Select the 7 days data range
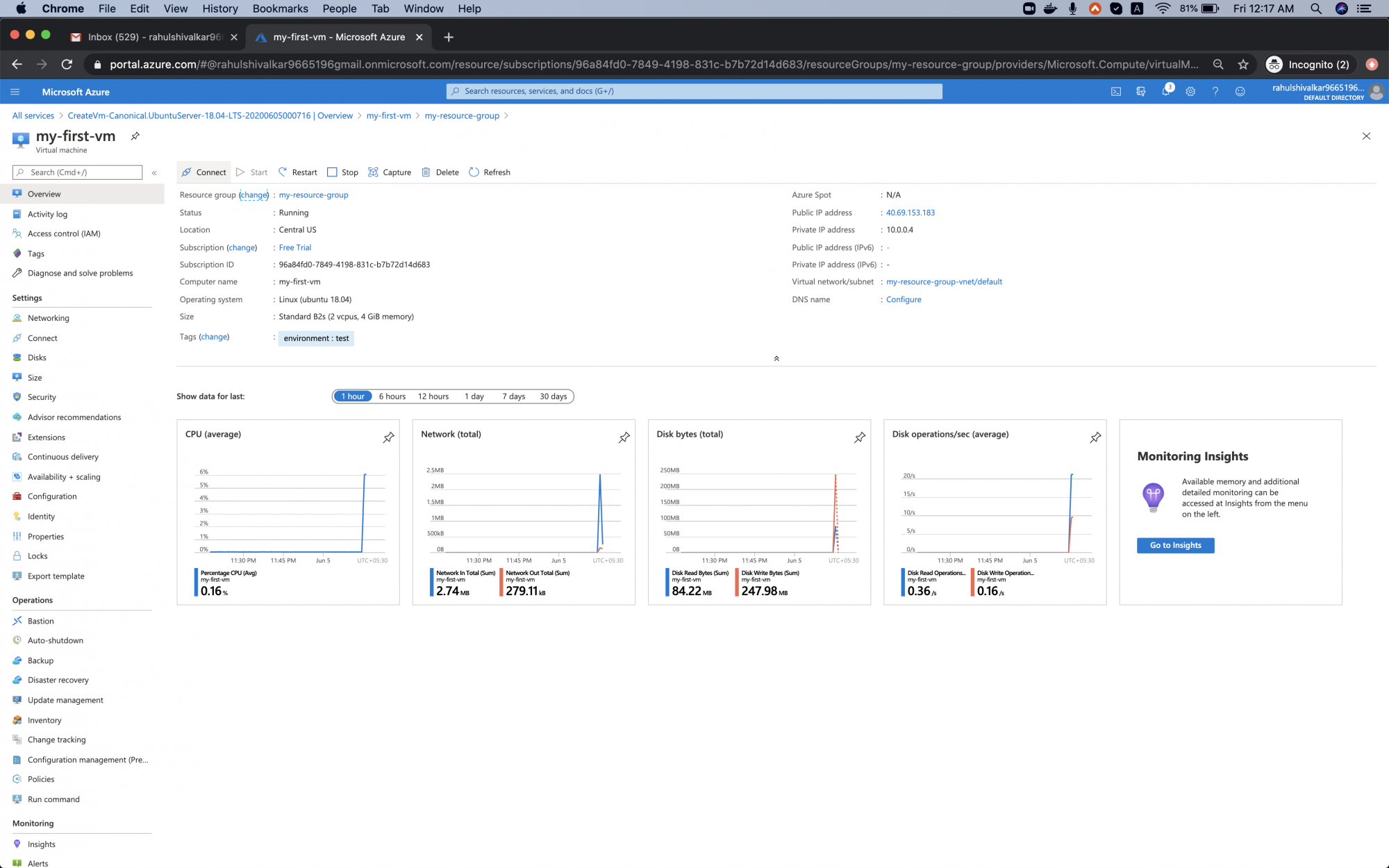Screen dimensions: 1389x868 (x=513, y=396)
